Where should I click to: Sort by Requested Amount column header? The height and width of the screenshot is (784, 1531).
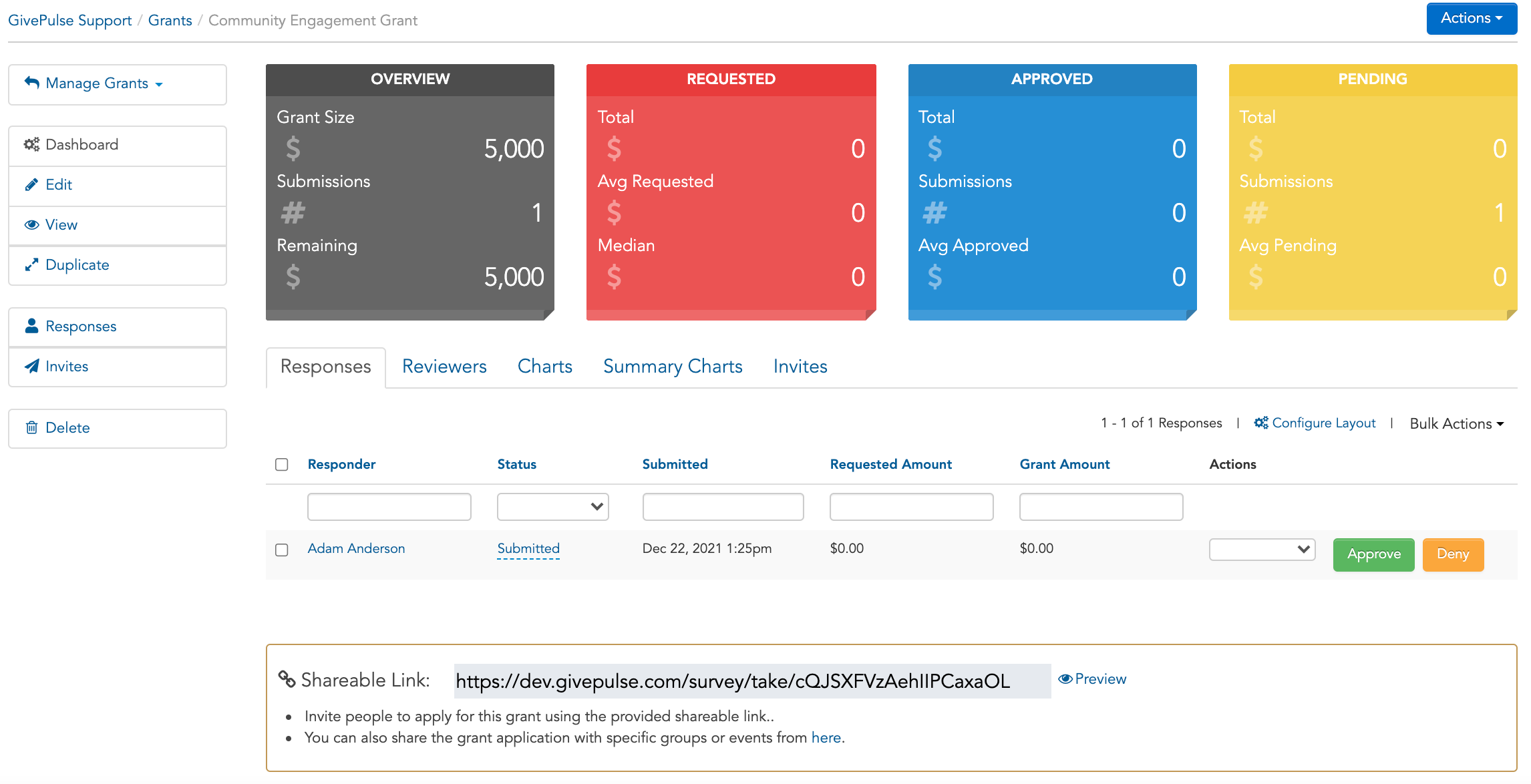pyautogui.click(x=890, y=464)
